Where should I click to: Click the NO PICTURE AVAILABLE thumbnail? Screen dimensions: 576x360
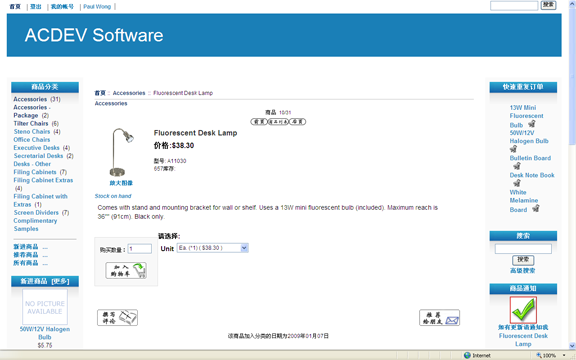click(x=45, y=307)
